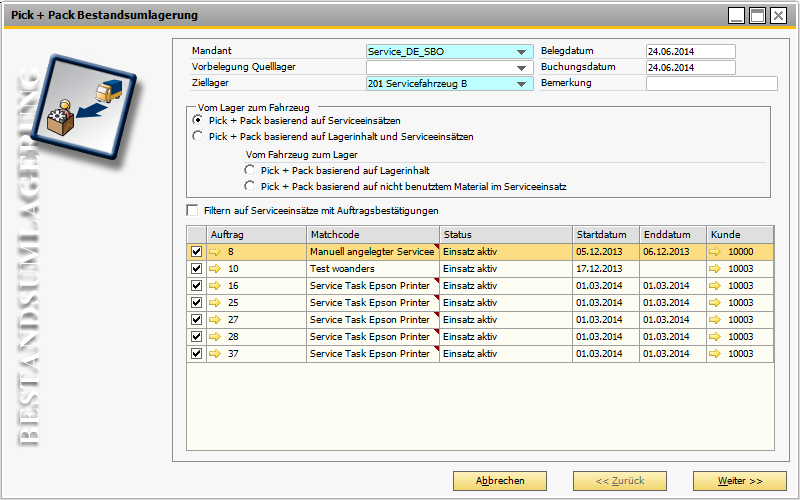This screenshot has width=800, height=500.
Task: Click the Matchcode column header
Action: pos(372,234)
